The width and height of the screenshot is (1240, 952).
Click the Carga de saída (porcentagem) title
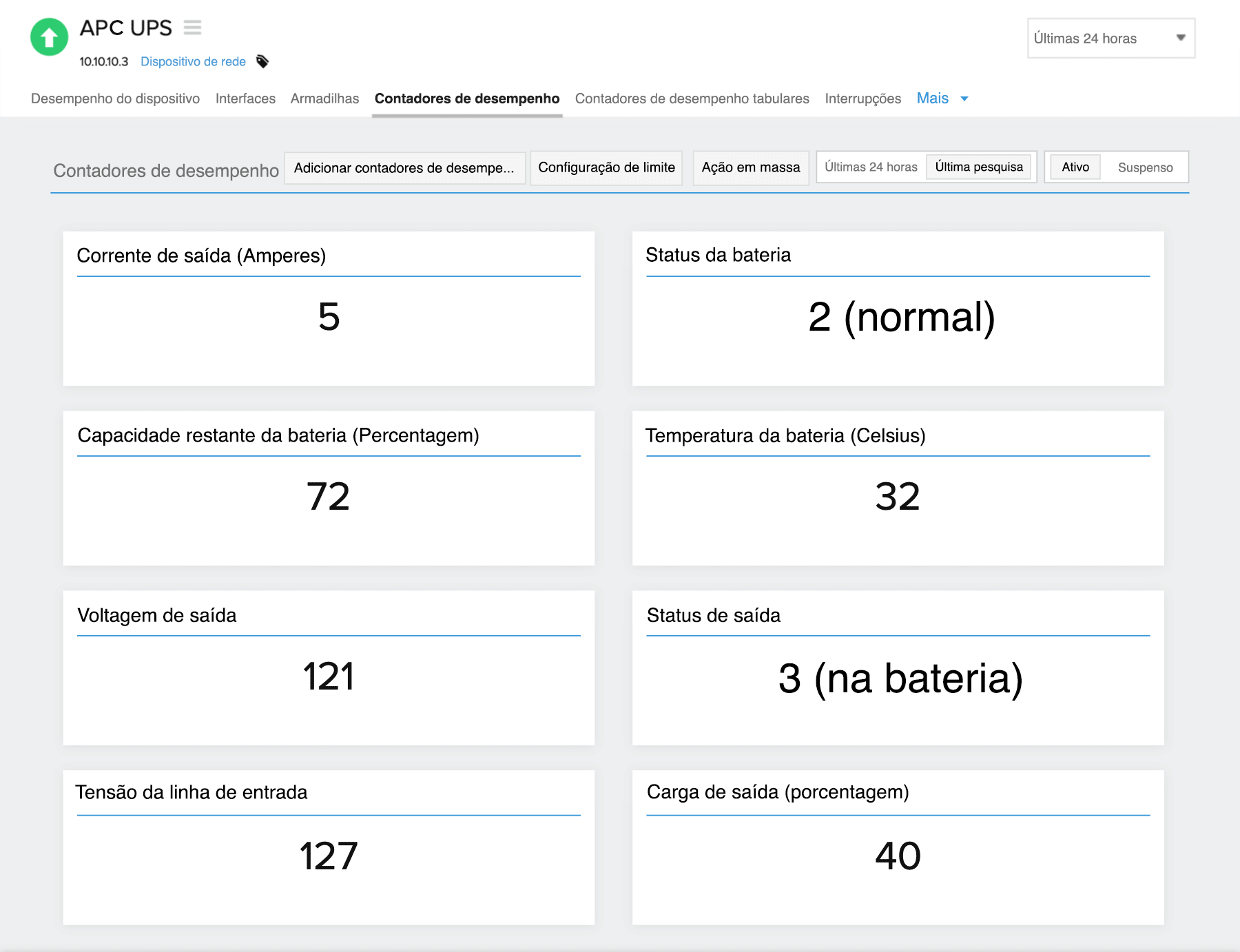tap(778, 792)
